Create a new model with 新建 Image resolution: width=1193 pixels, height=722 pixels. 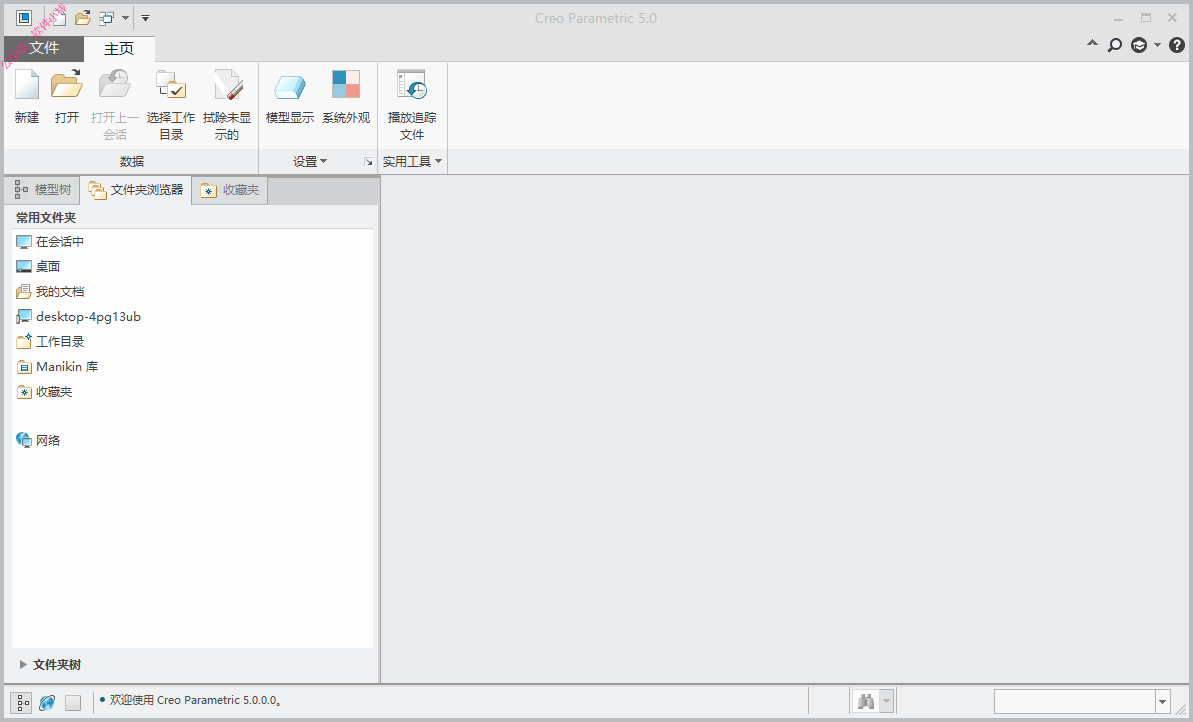click(27, 97)
